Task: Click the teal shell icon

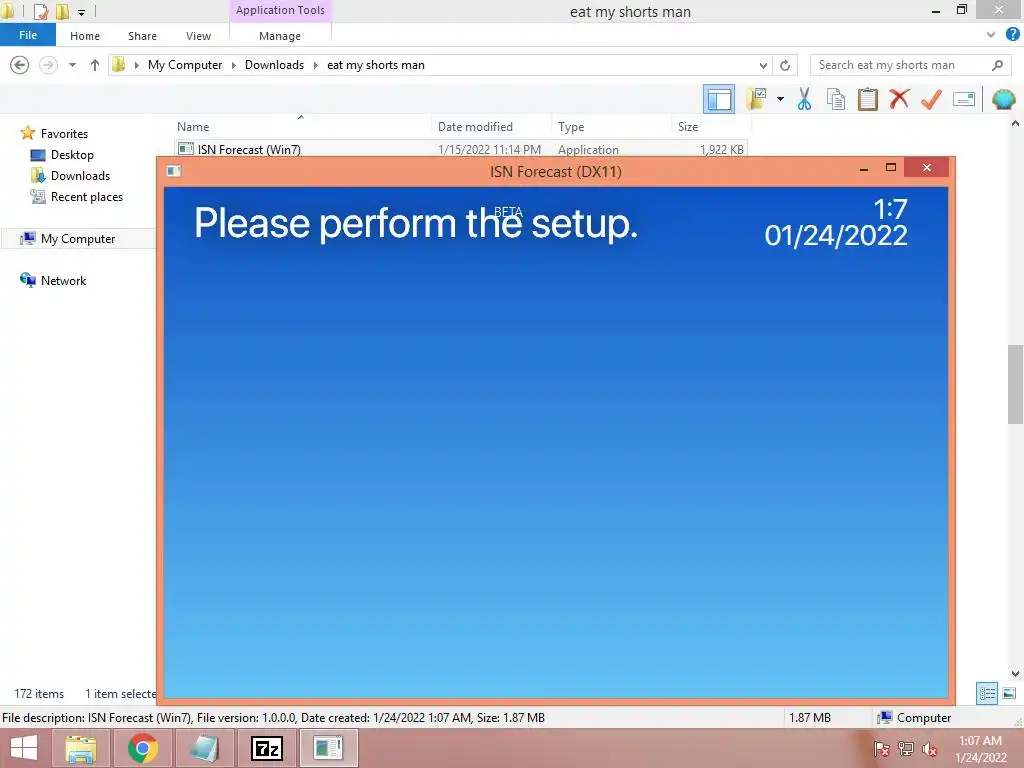Action: pos(1004,99)
